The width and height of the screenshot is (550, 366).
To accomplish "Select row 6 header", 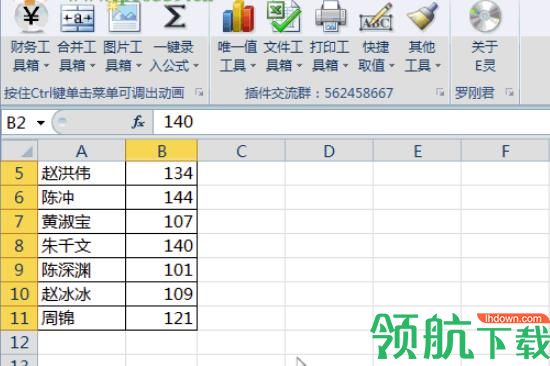I will [19, 198].
